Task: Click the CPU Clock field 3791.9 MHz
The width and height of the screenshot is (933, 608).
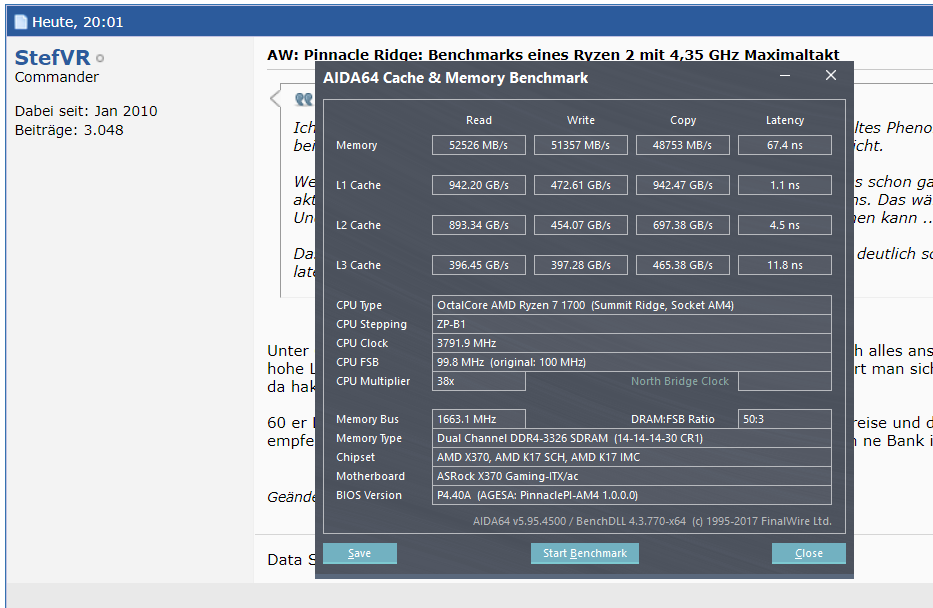Action: [x=631, y=343]
